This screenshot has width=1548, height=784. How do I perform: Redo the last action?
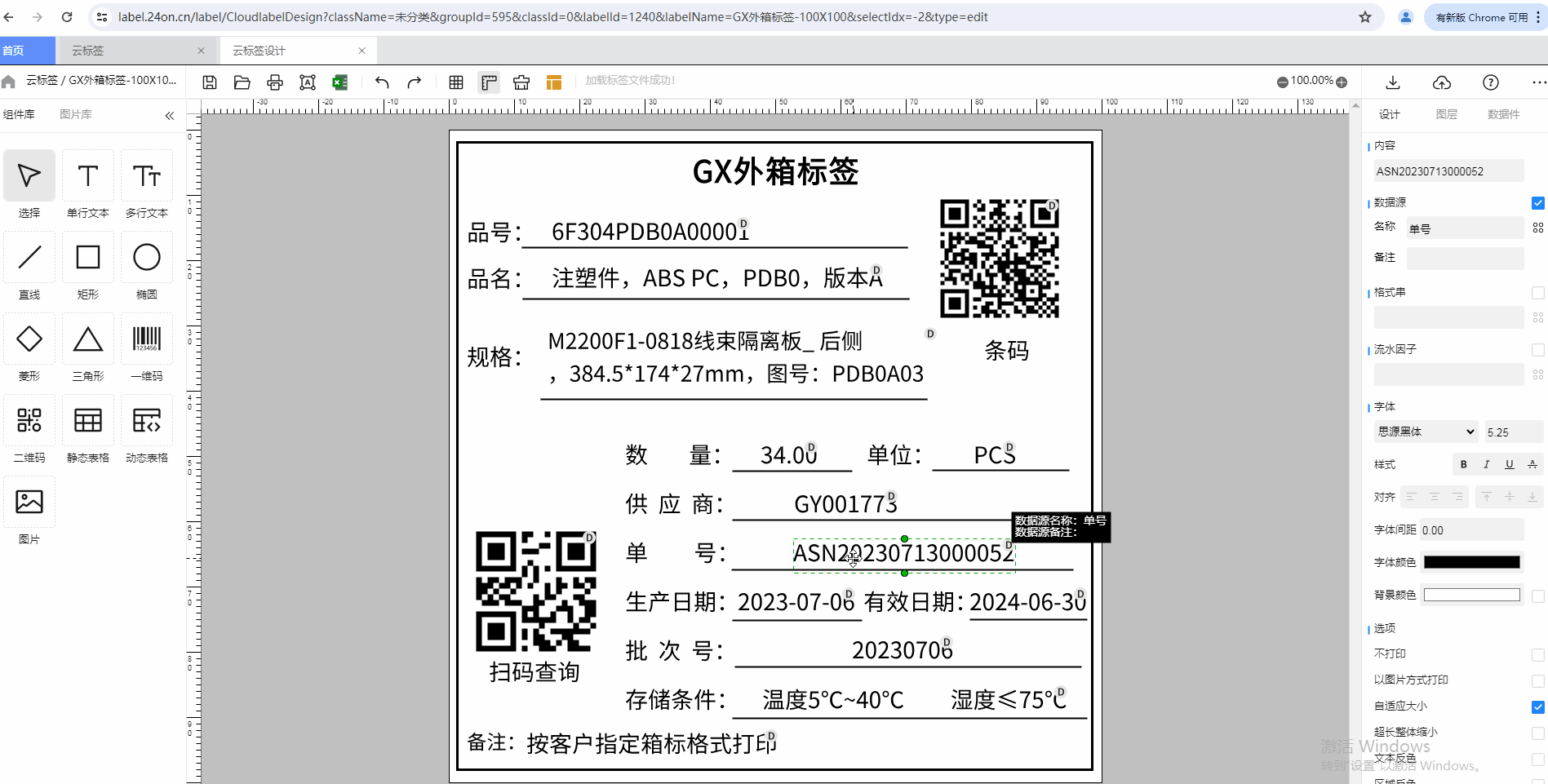pyautogui.click(x=415, y=82)
